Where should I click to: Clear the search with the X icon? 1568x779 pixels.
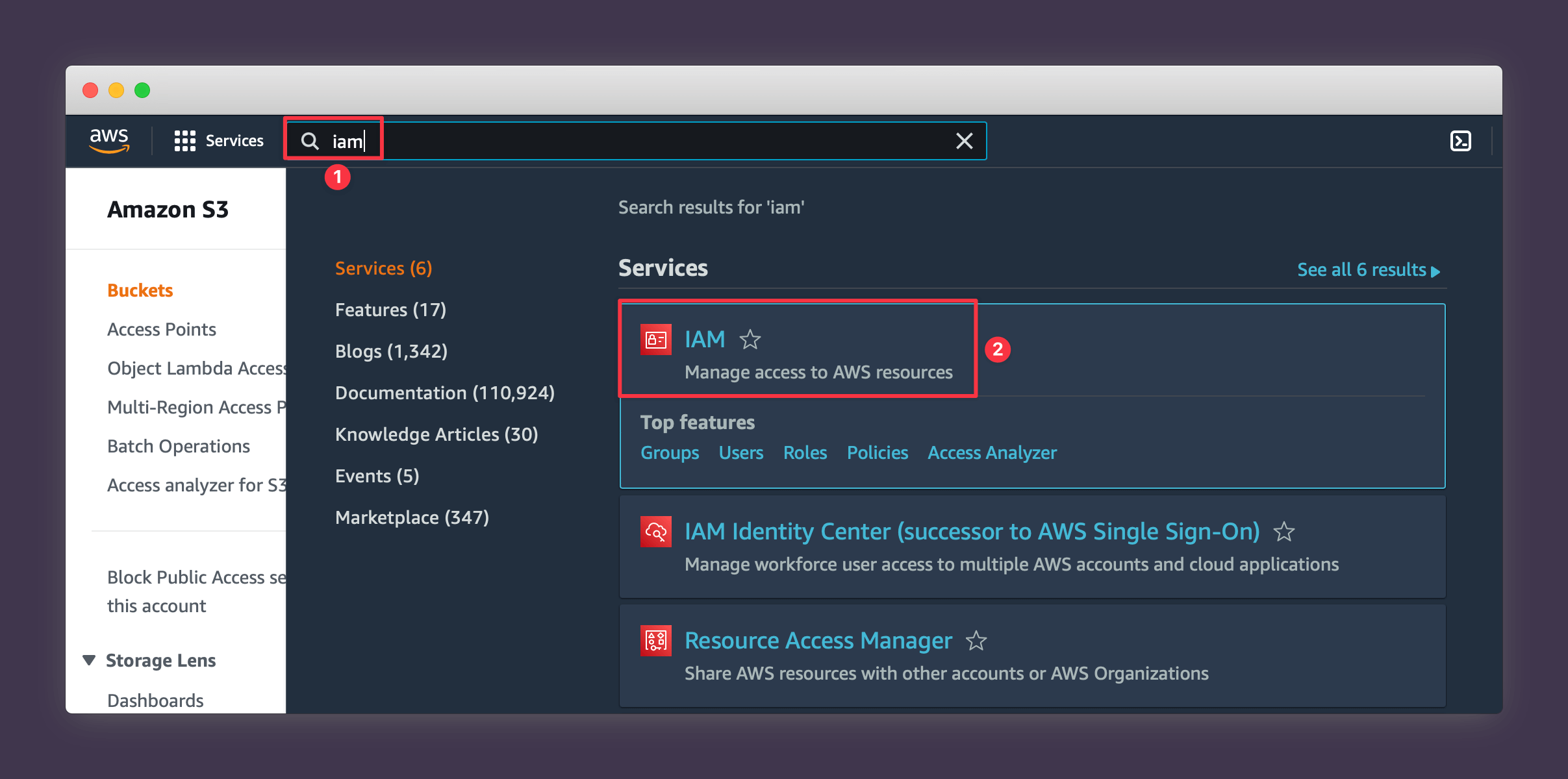click(x=964, y=141)
